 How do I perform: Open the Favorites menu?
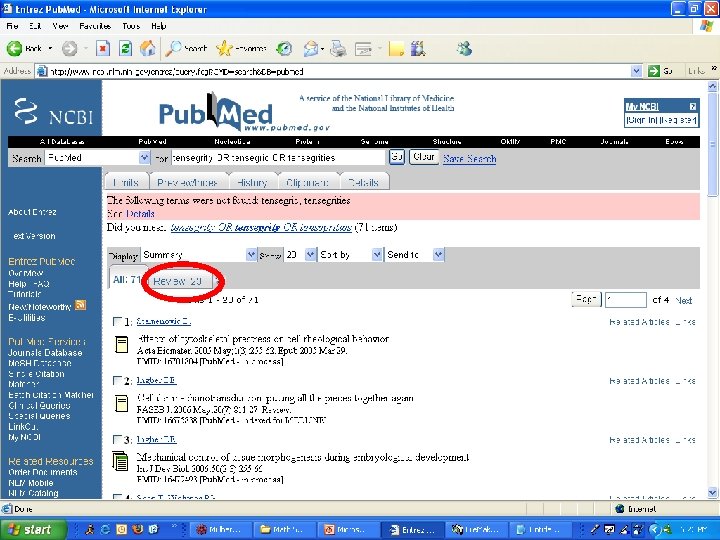point(95,26)
